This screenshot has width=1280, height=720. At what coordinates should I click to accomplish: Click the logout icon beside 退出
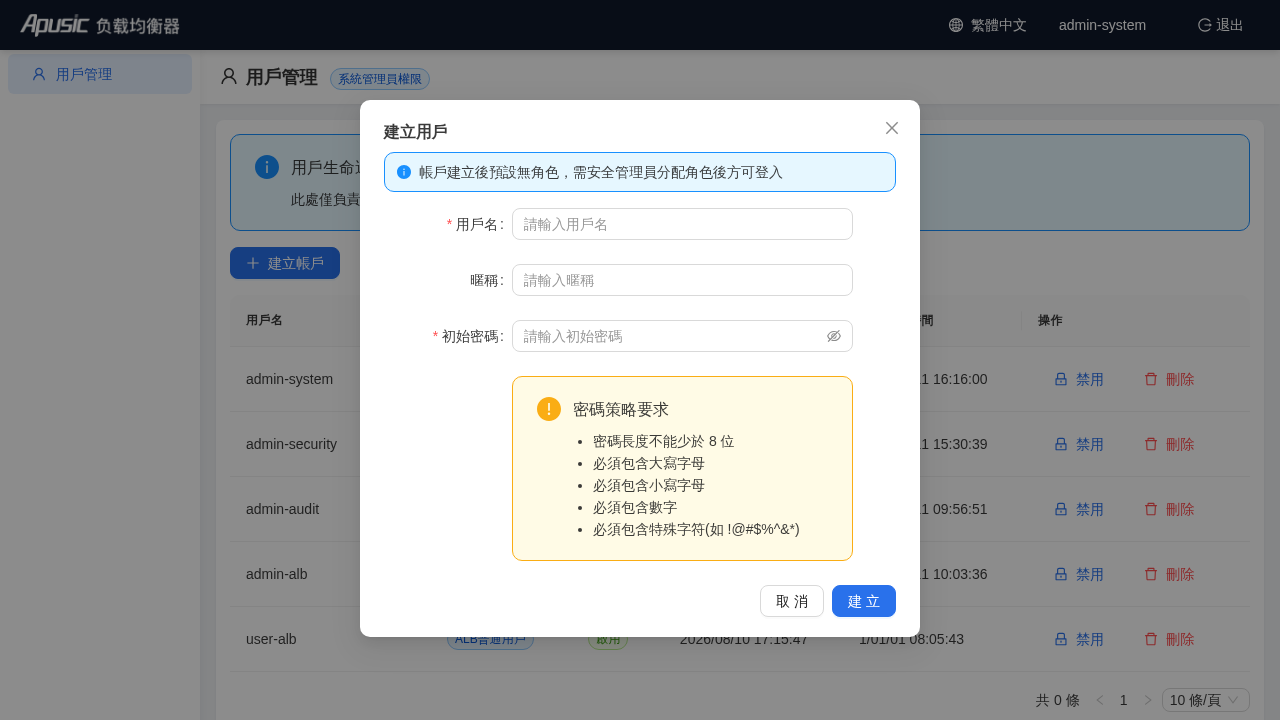(x=1205, y=25)
